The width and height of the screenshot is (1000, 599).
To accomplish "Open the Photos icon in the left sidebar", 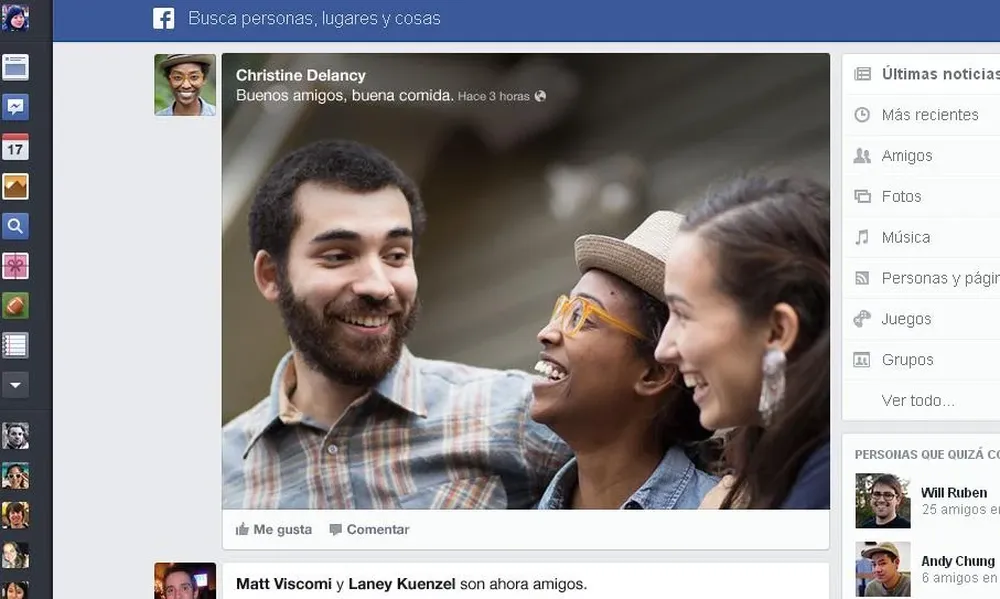I will point(15,187).
